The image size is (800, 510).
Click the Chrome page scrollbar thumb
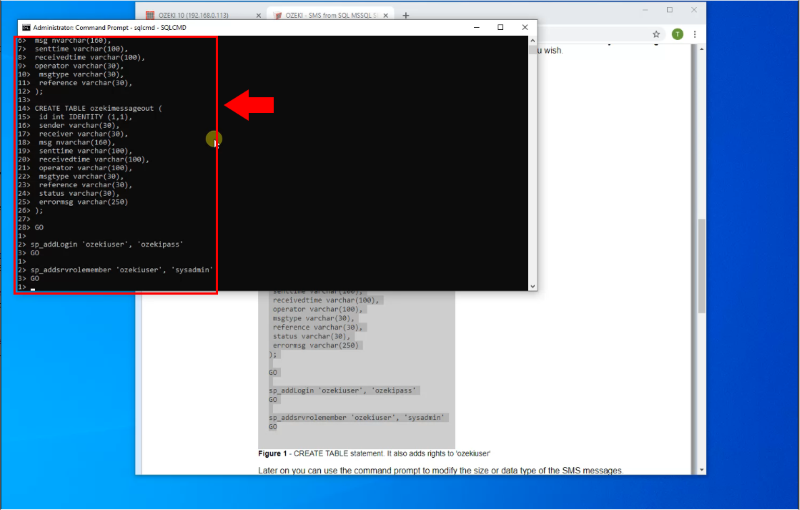(702, 265)
